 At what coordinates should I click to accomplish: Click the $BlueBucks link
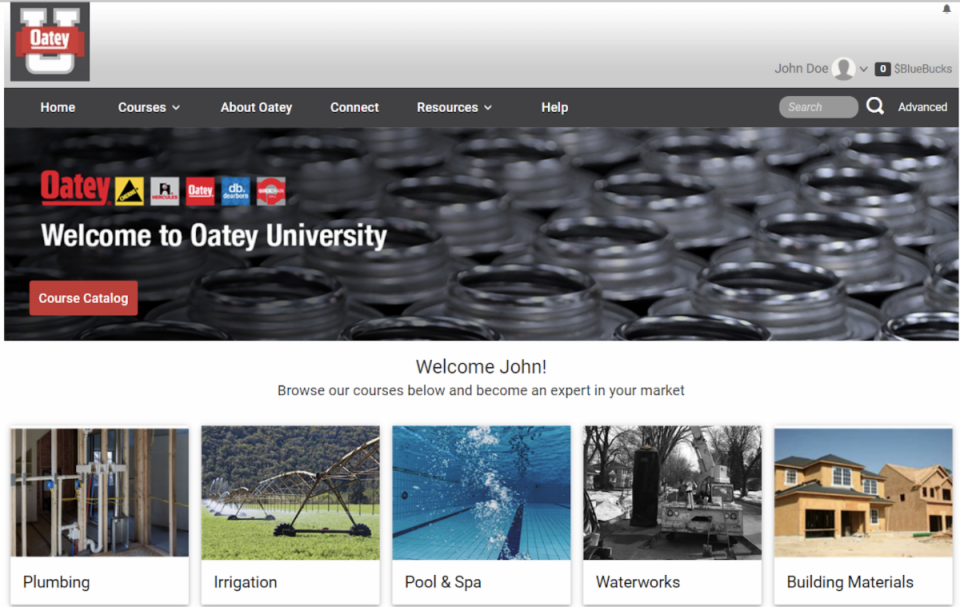pyautogui.click(x=923, y=69)
